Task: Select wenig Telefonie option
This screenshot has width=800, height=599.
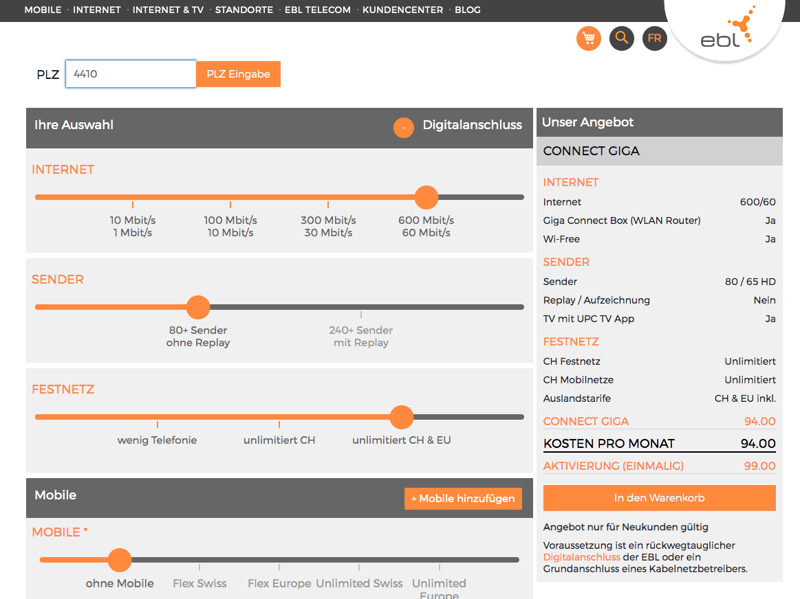Action: click(157, 440)
